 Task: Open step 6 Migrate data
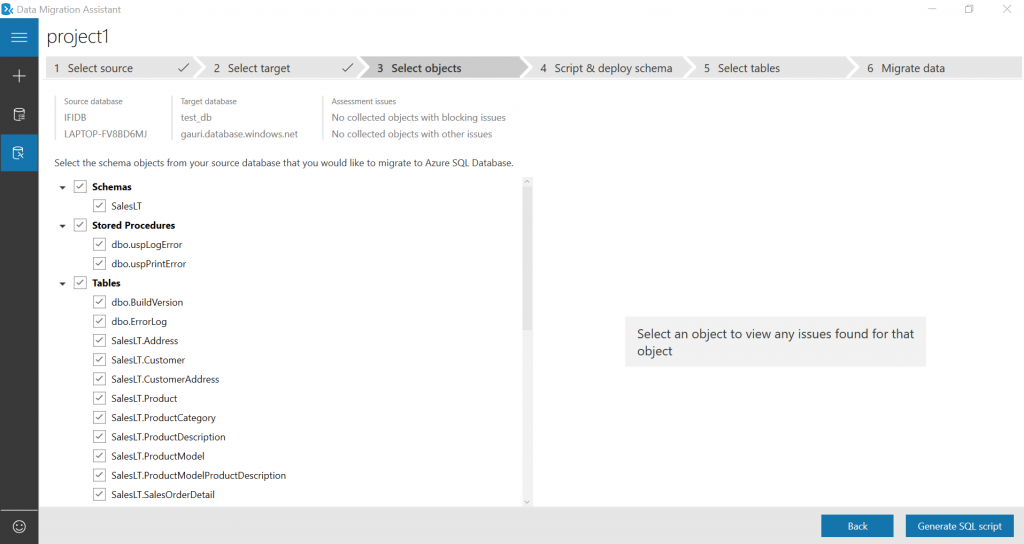938,68
